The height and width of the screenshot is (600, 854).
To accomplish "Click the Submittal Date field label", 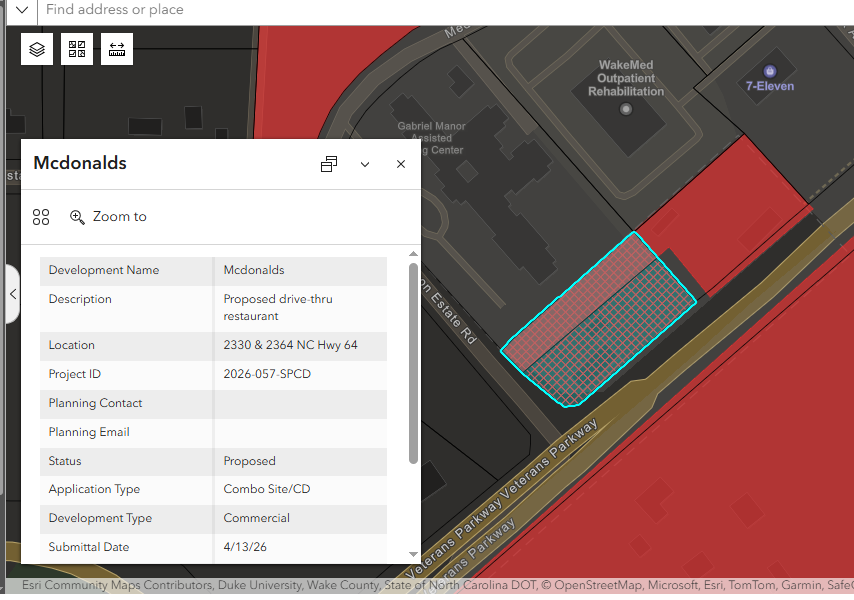I will point(89,547).
